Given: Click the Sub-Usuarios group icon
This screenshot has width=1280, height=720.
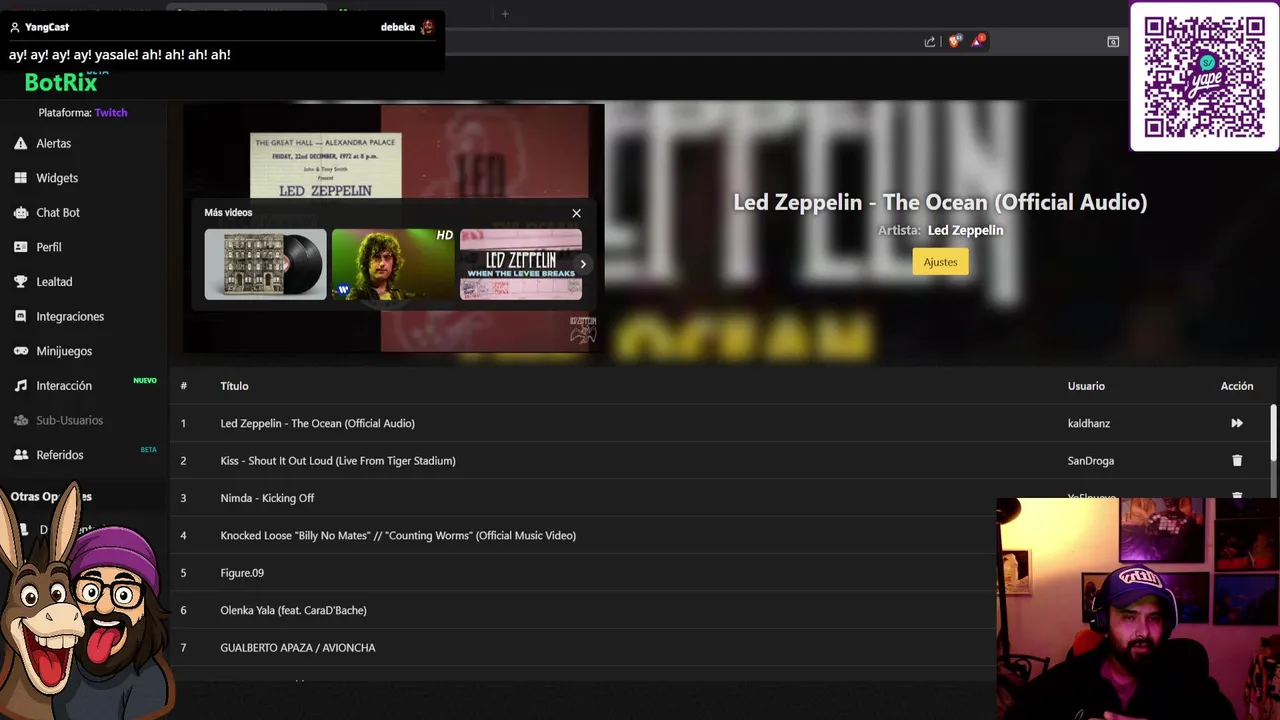Looking at the screenshot, I should [20, 420].
